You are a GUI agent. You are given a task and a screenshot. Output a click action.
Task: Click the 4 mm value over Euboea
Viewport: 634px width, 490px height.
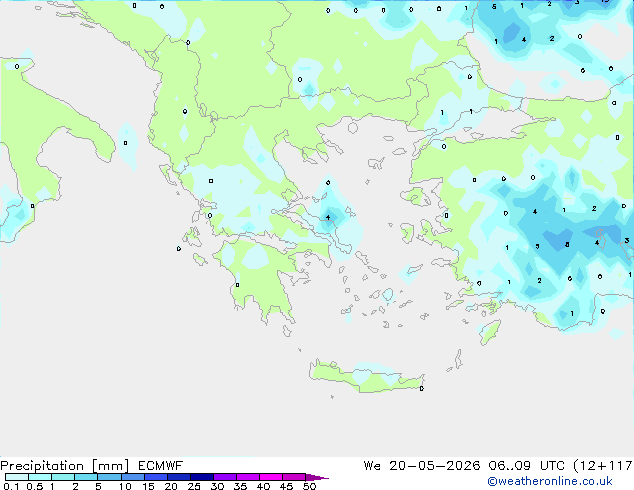tap(328, 218)
